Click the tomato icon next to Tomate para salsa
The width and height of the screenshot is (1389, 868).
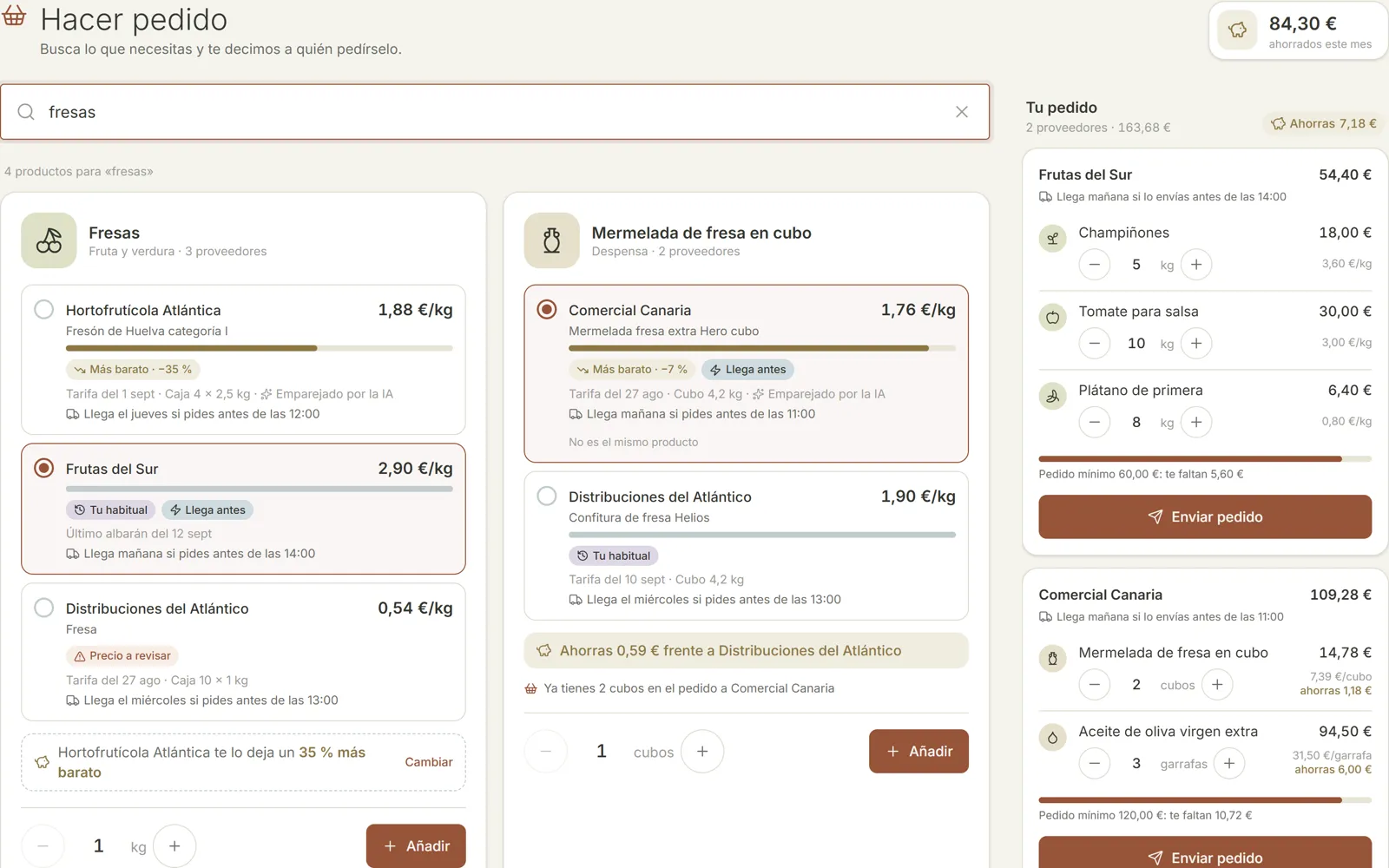coord(1052,317)
